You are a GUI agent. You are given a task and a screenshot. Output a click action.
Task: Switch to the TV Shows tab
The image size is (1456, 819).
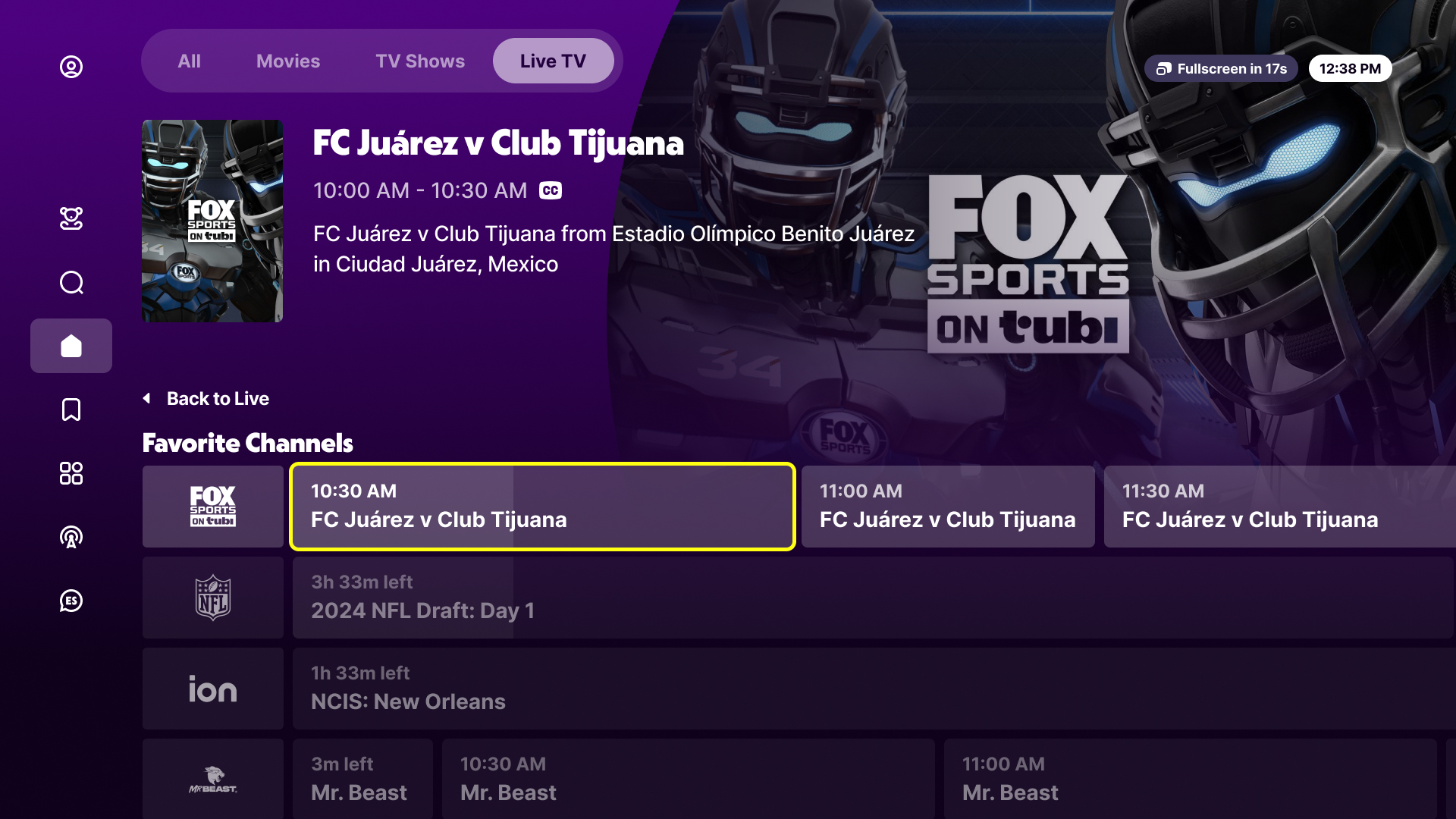point(420,61)
